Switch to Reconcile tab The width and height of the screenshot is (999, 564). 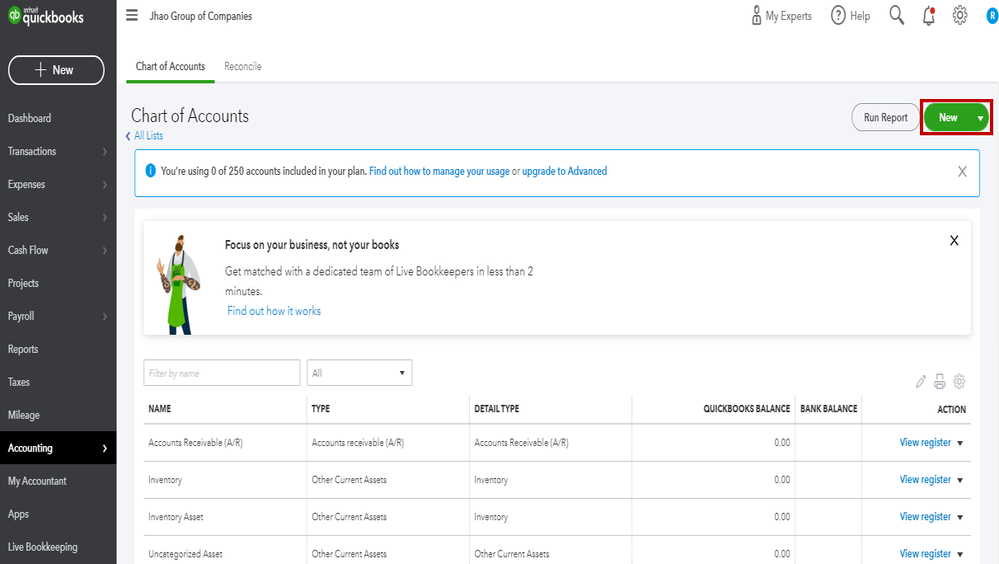(243, 66)
